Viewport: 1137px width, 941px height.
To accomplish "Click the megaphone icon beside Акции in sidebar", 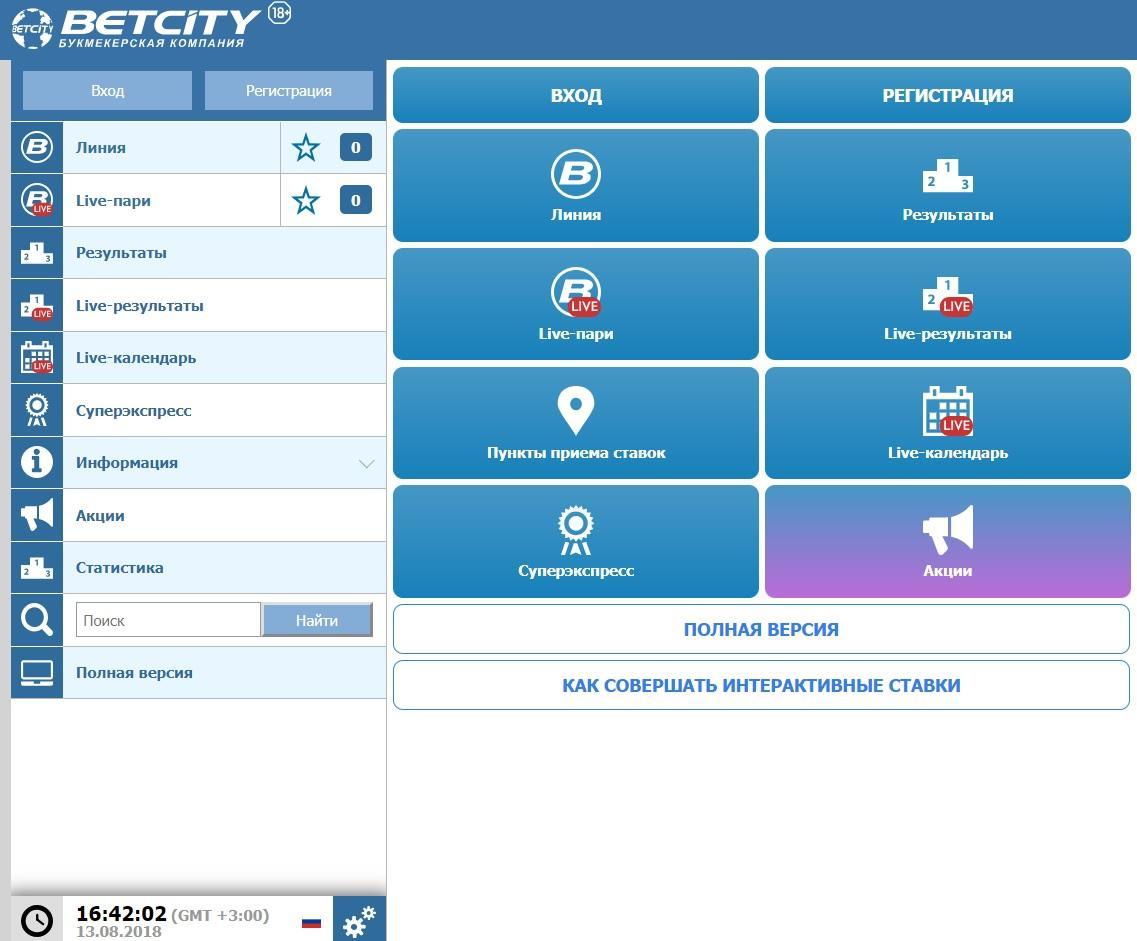I will click(x=37, y=515).
